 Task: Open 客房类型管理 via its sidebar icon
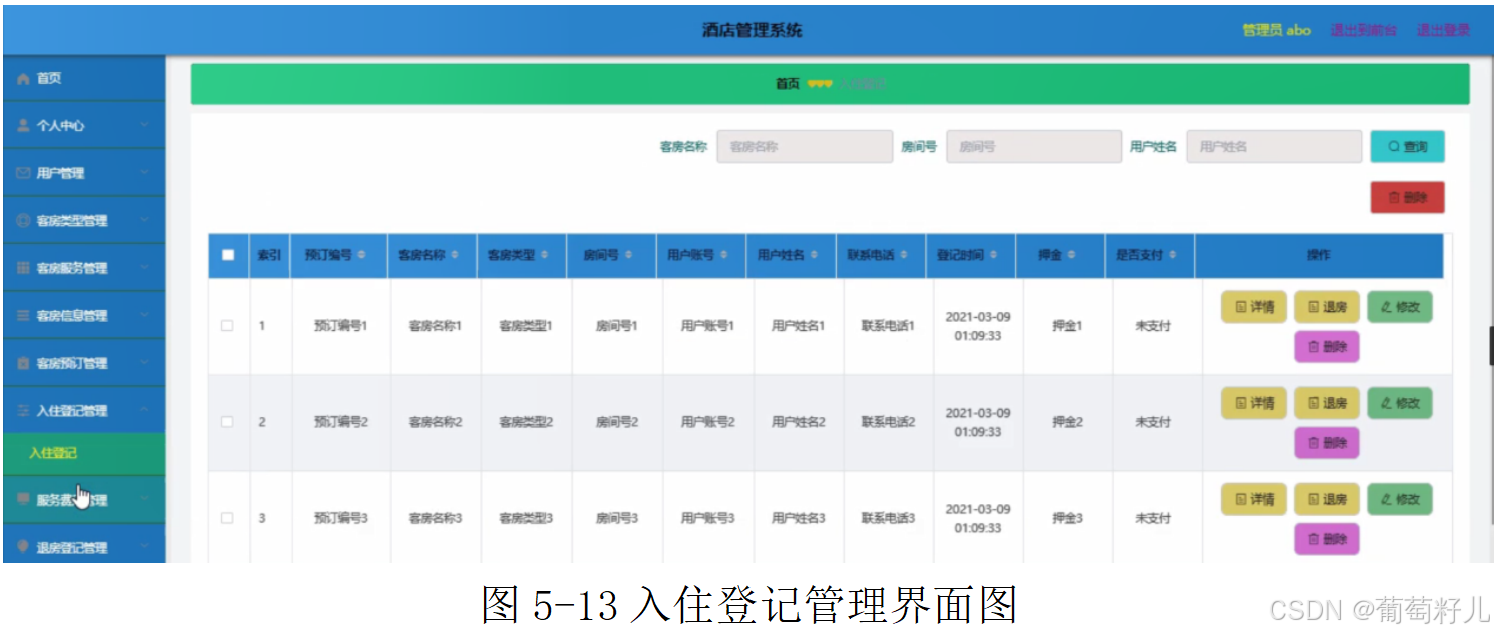(24, 220)
